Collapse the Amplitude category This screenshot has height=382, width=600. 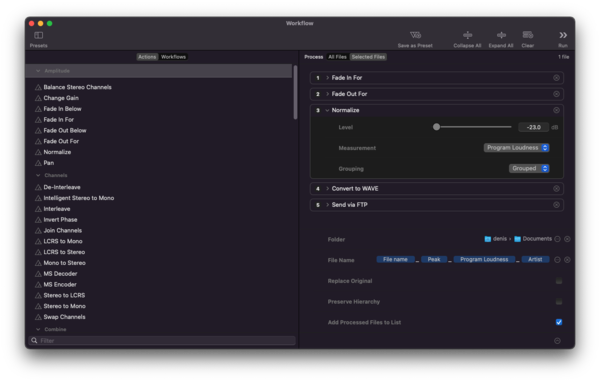[38, 71]
